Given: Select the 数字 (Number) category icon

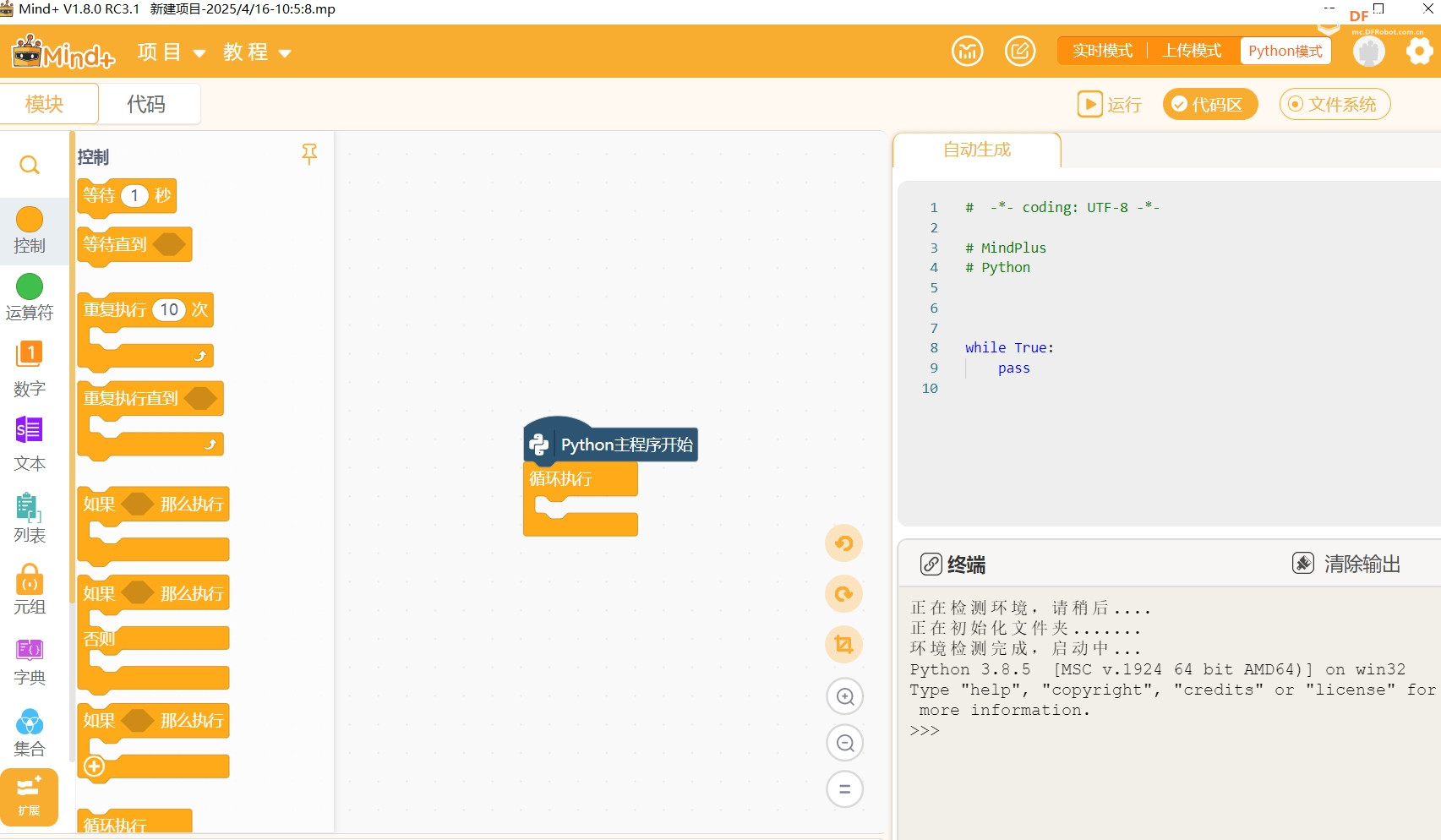Looking at the screenshot, I should [x=30, y=354].
